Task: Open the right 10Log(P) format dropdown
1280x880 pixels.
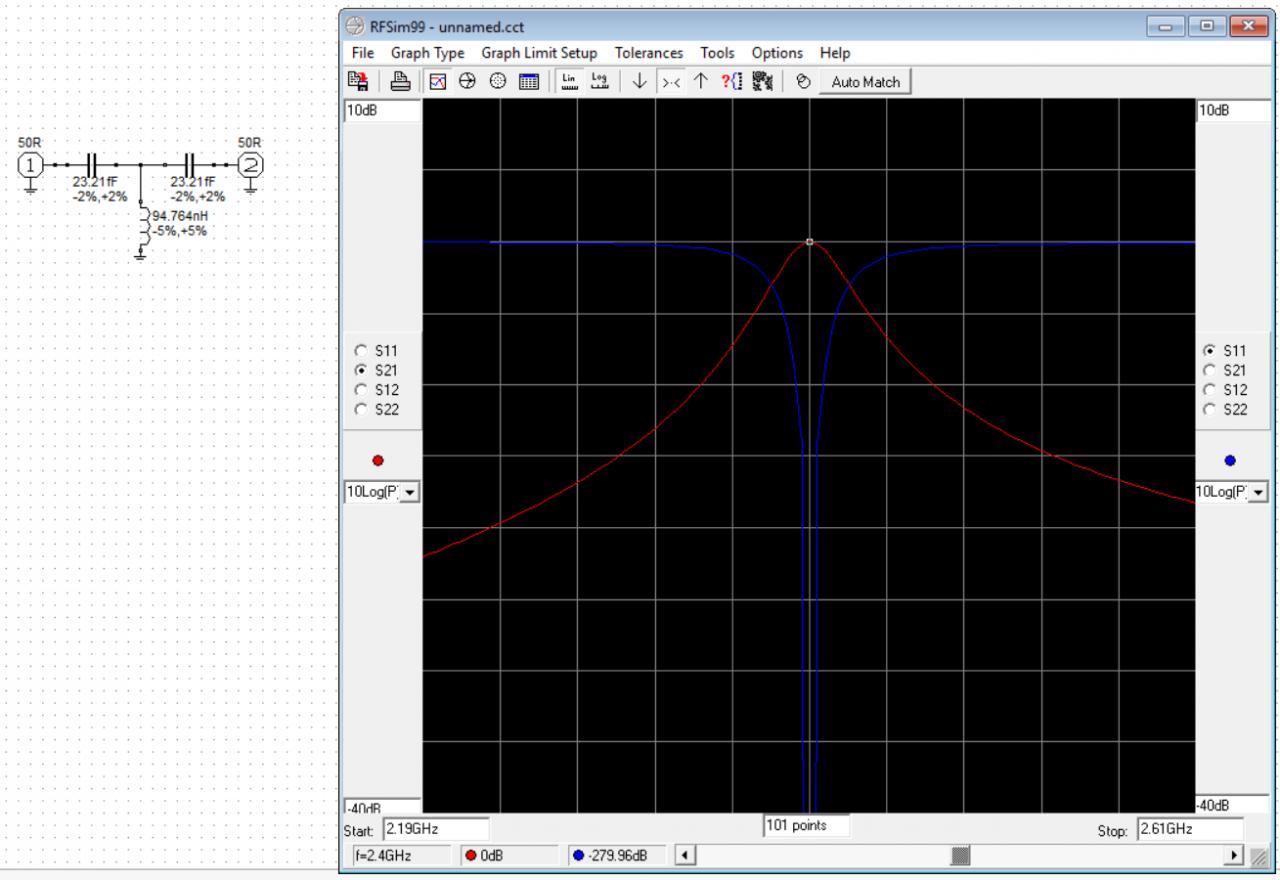Action: (x=1259, y=493)
